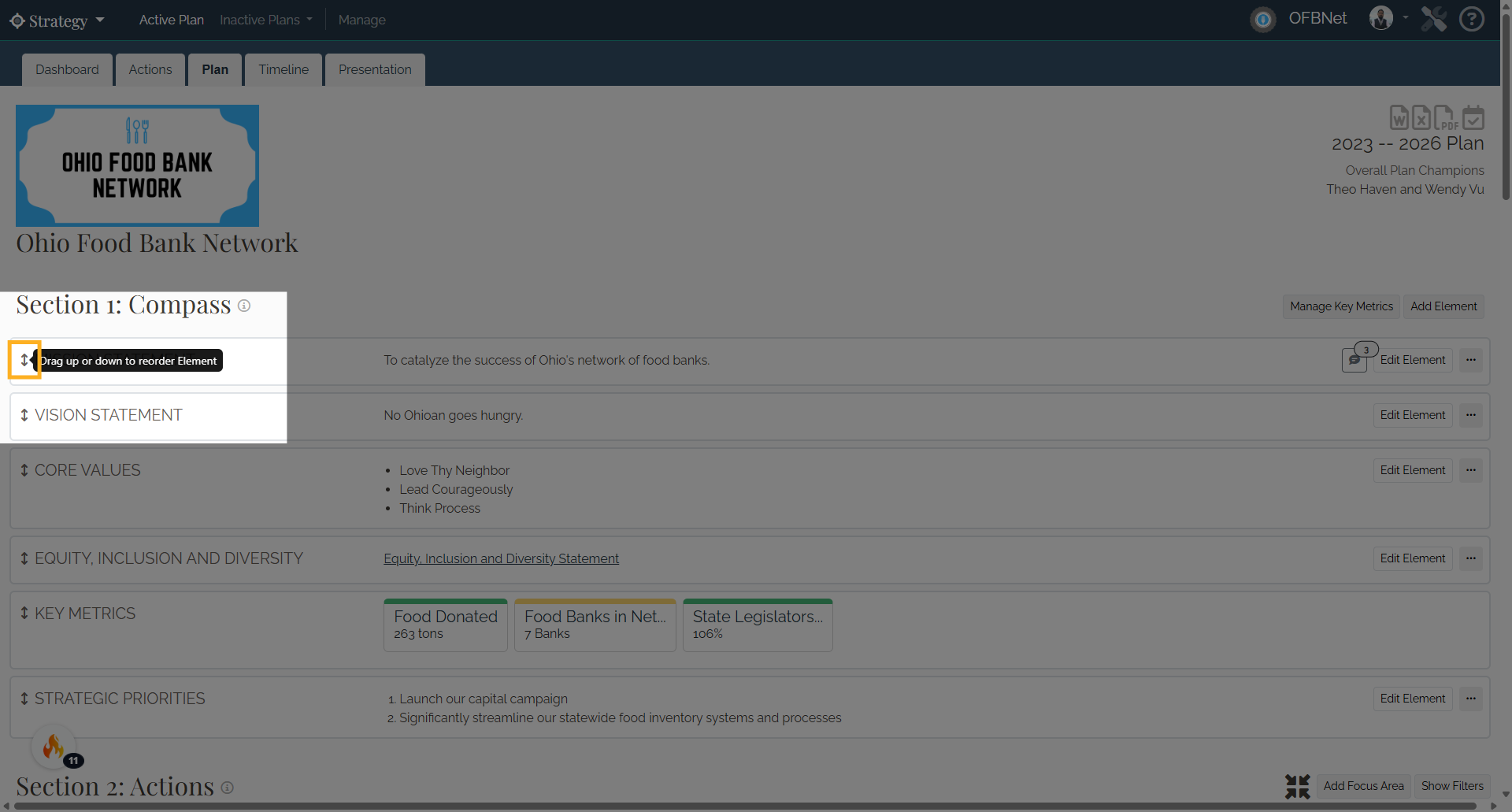
Task: Open the State Legislators... metric card
Action: point(758,625)
